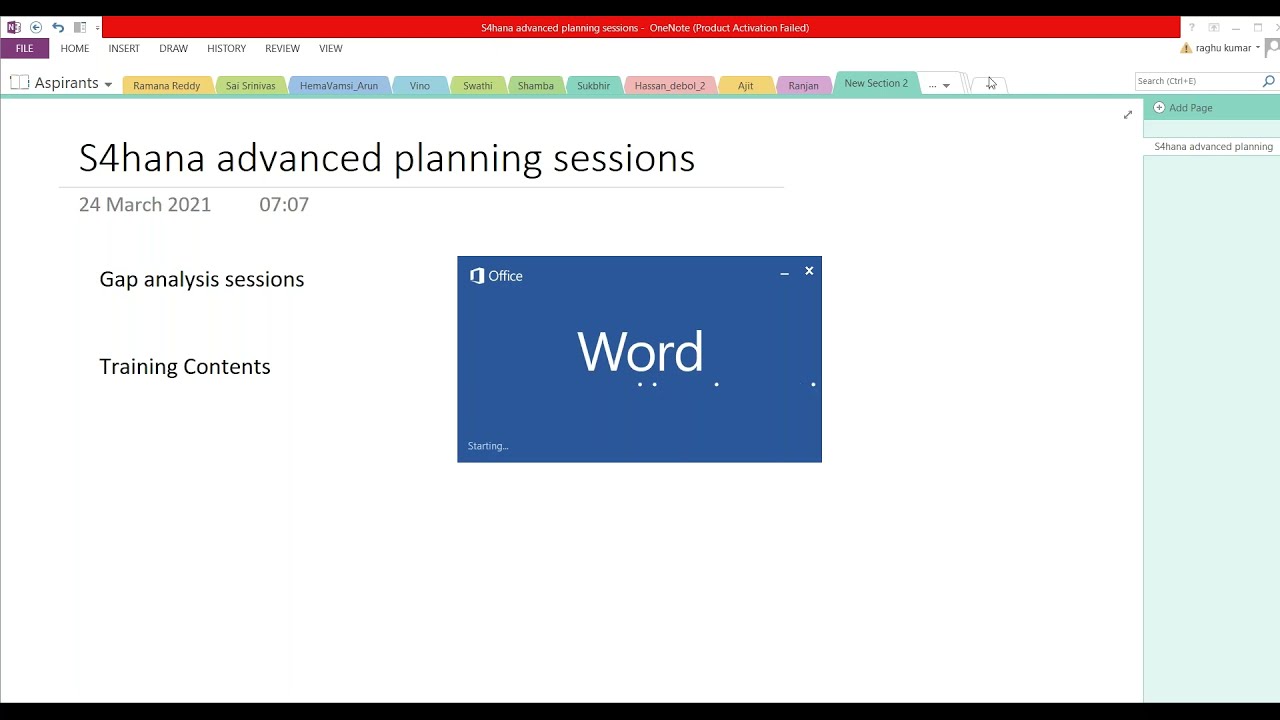This screenshot has height=720, width=1280.
Task: Expand the Aspirants notebook dropdown
Action: tap(108, 85)
